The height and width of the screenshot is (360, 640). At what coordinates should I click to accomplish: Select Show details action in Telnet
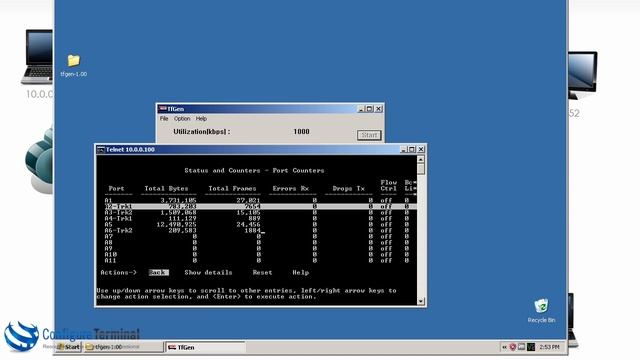pos(208,273)
